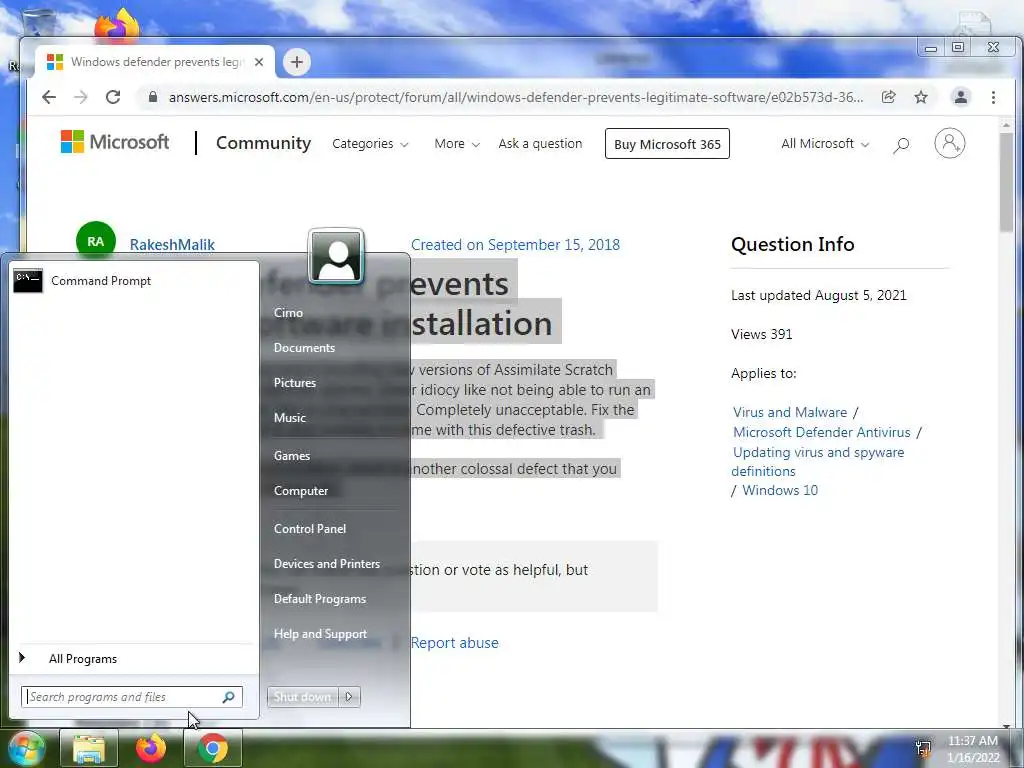Screen dimensions: 1024x768
Task: Click the search magnifier in Start menu
Action: click(x=229, y=697)
